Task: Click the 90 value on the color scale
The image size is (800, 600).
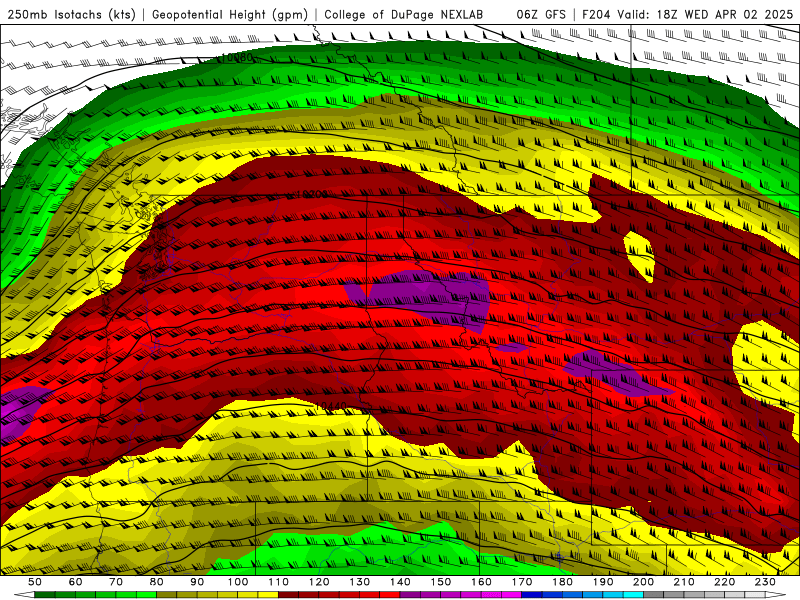Action: (x=197, y=582)
